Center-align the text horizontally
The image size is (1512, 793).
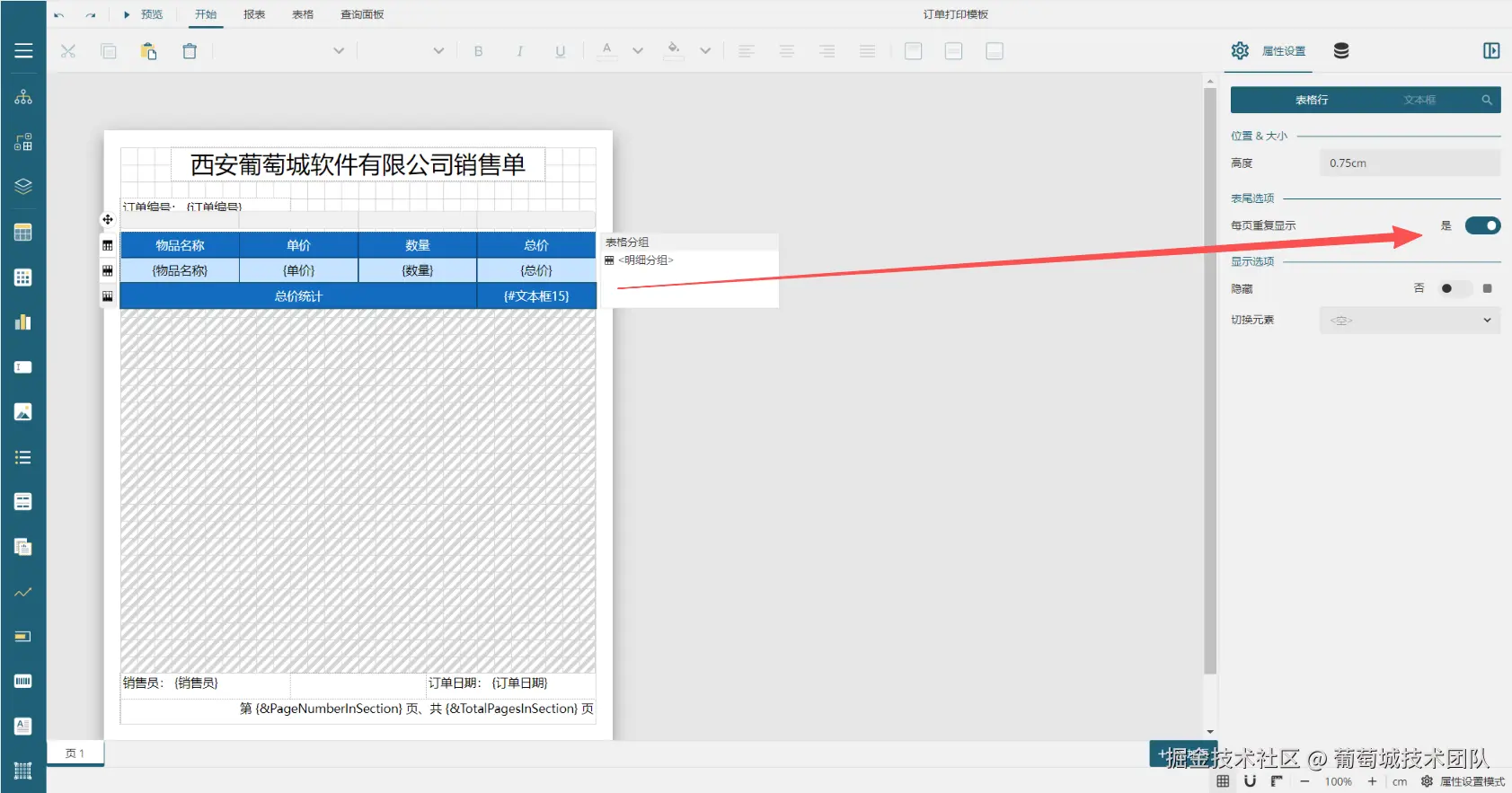click(x=787, y=51)
